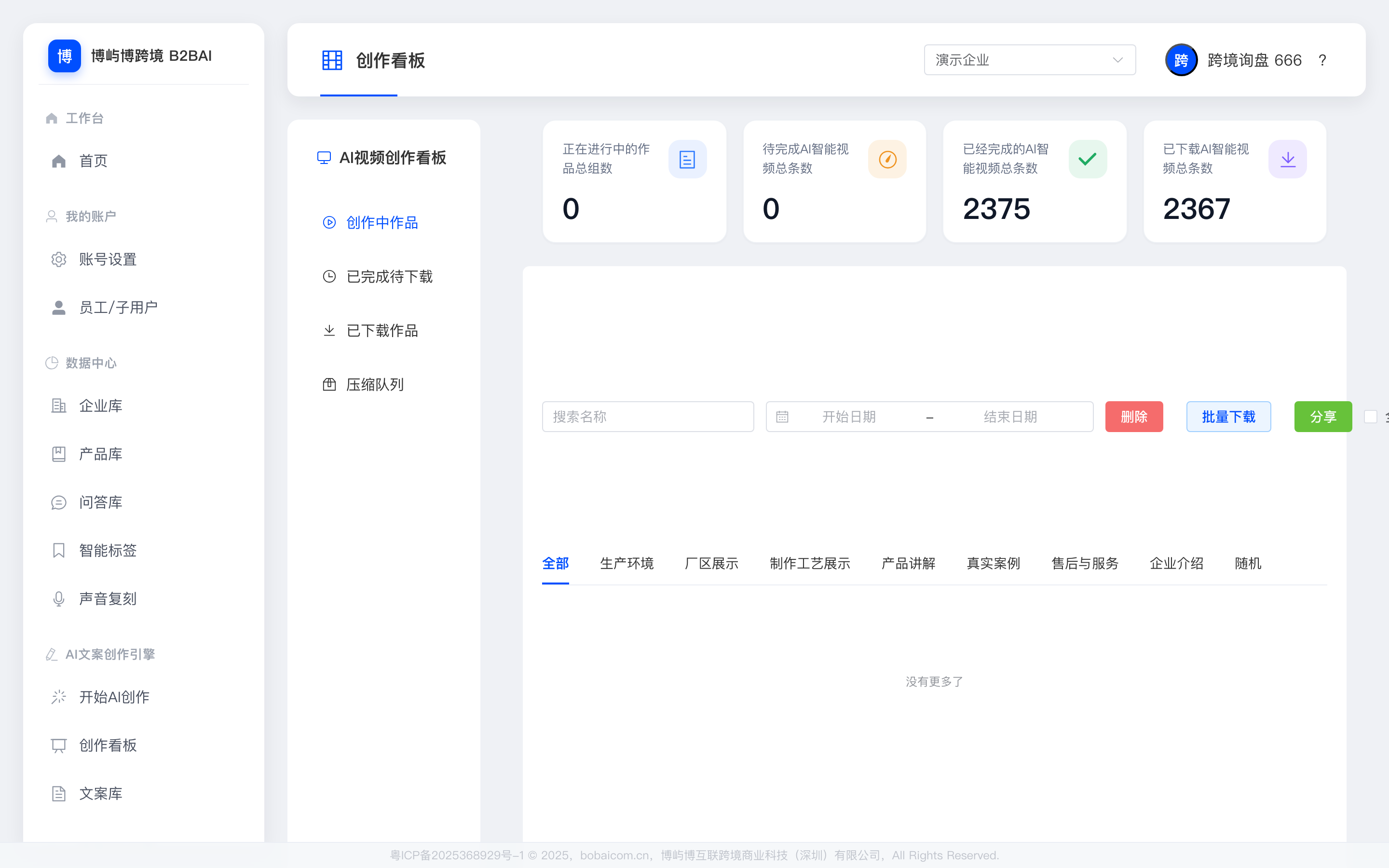This screenshot has width=1389, height=868.
Task: Open 创作中作品 in the dashboard menu
Action: click(383, 222)
